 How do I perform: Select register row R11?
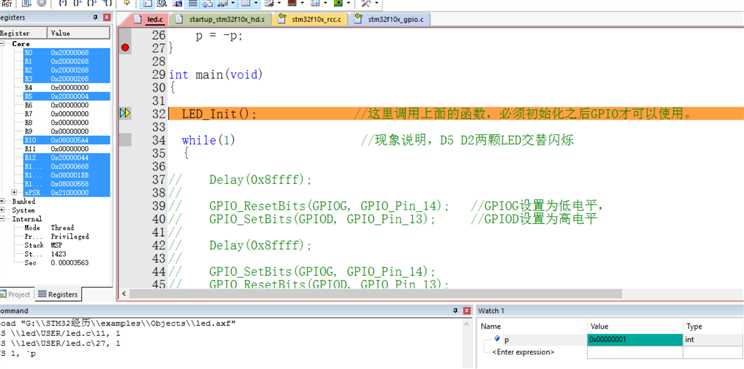[x=66, y=149]
